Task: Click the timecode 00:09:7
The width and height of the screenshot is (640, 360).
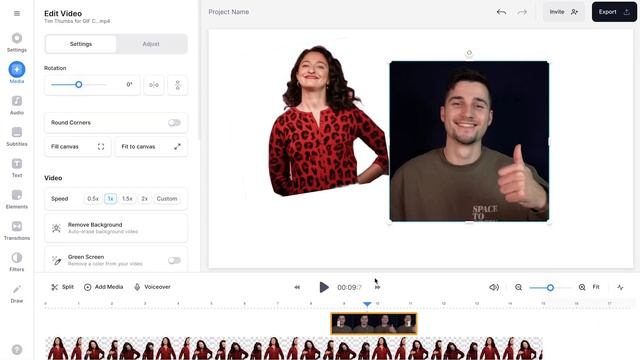Action: pyautogui.click(x=349, y=287)
